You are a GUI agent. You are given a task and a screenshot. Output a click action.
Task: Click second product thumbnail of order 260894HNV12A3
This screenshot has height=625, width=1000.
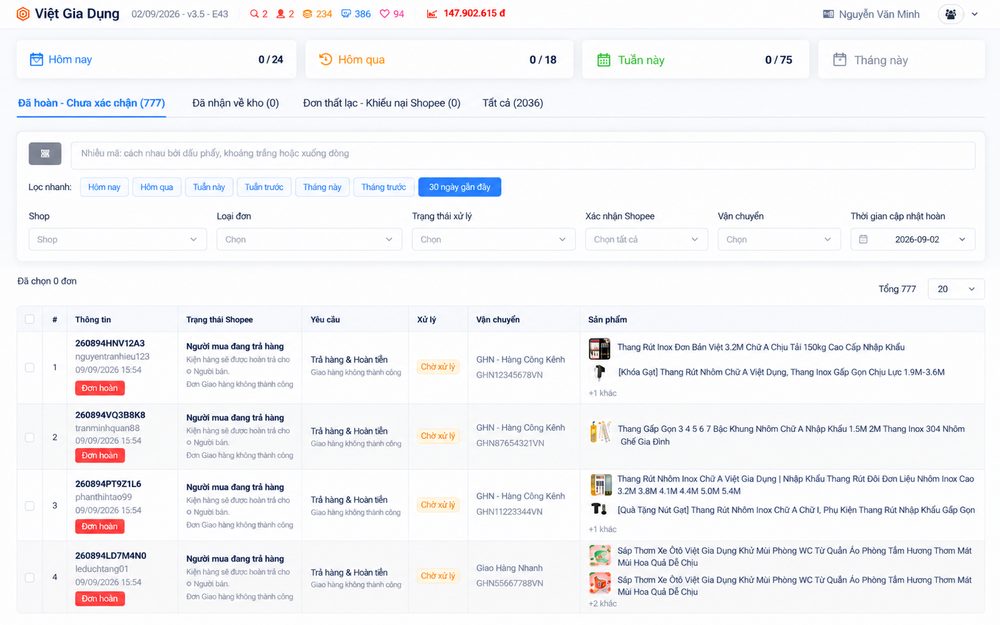[x=599, y=372]
